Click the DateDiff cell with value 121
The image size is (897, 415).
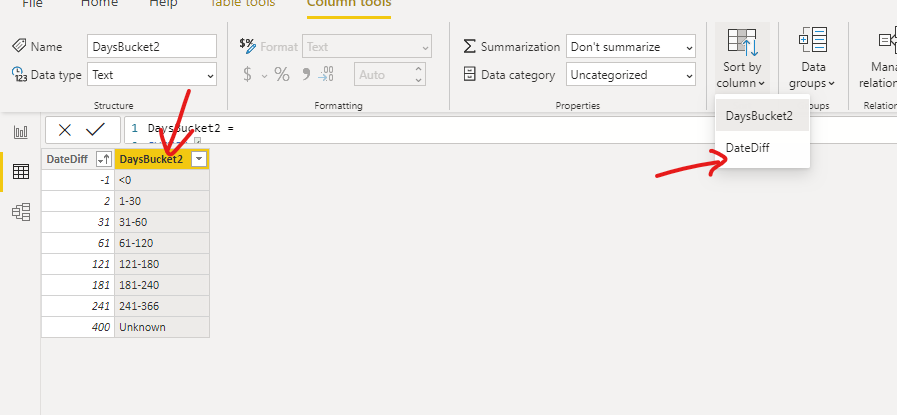point(78,264)
